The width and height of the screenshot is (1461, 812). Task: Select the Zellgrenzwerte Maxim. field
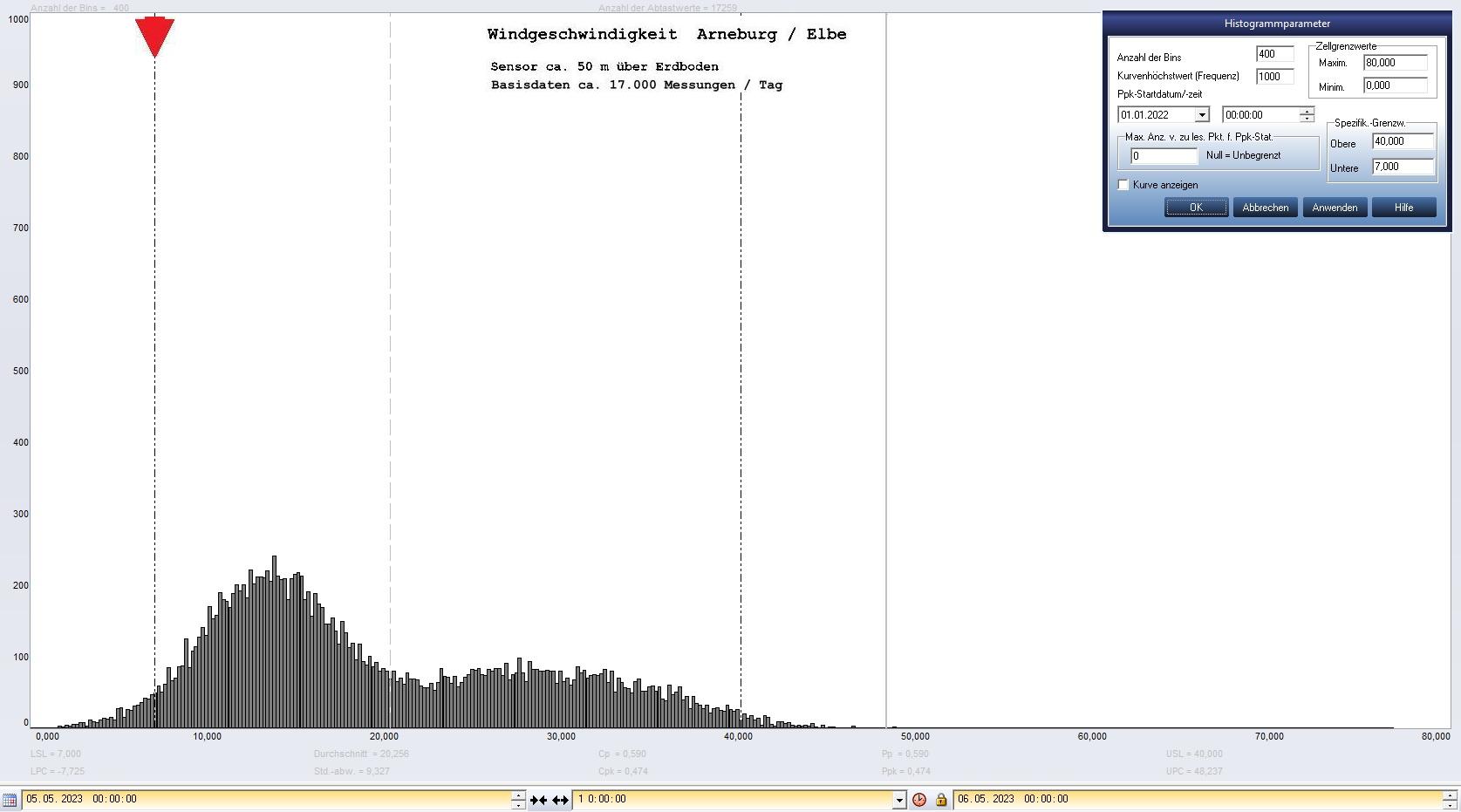point(1395,63)
